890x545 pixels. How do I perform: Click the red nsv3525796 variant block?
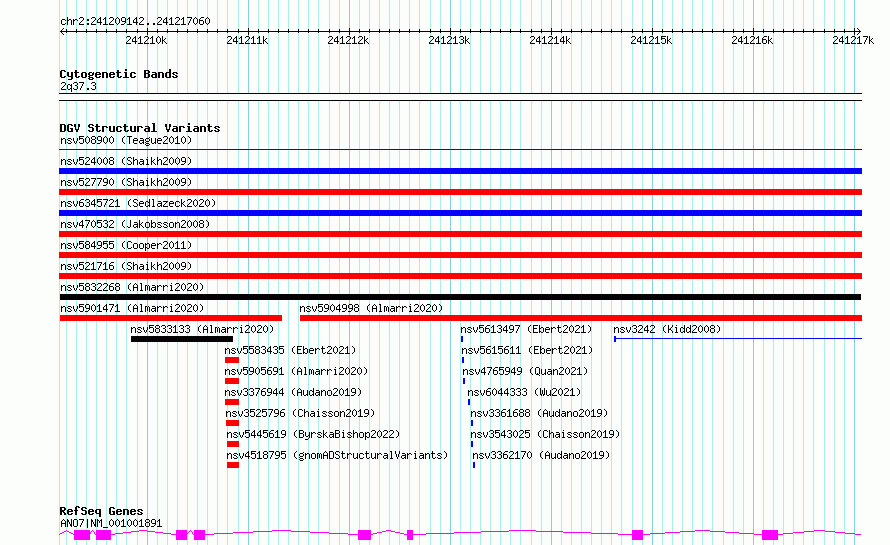[x=232, y=423]
